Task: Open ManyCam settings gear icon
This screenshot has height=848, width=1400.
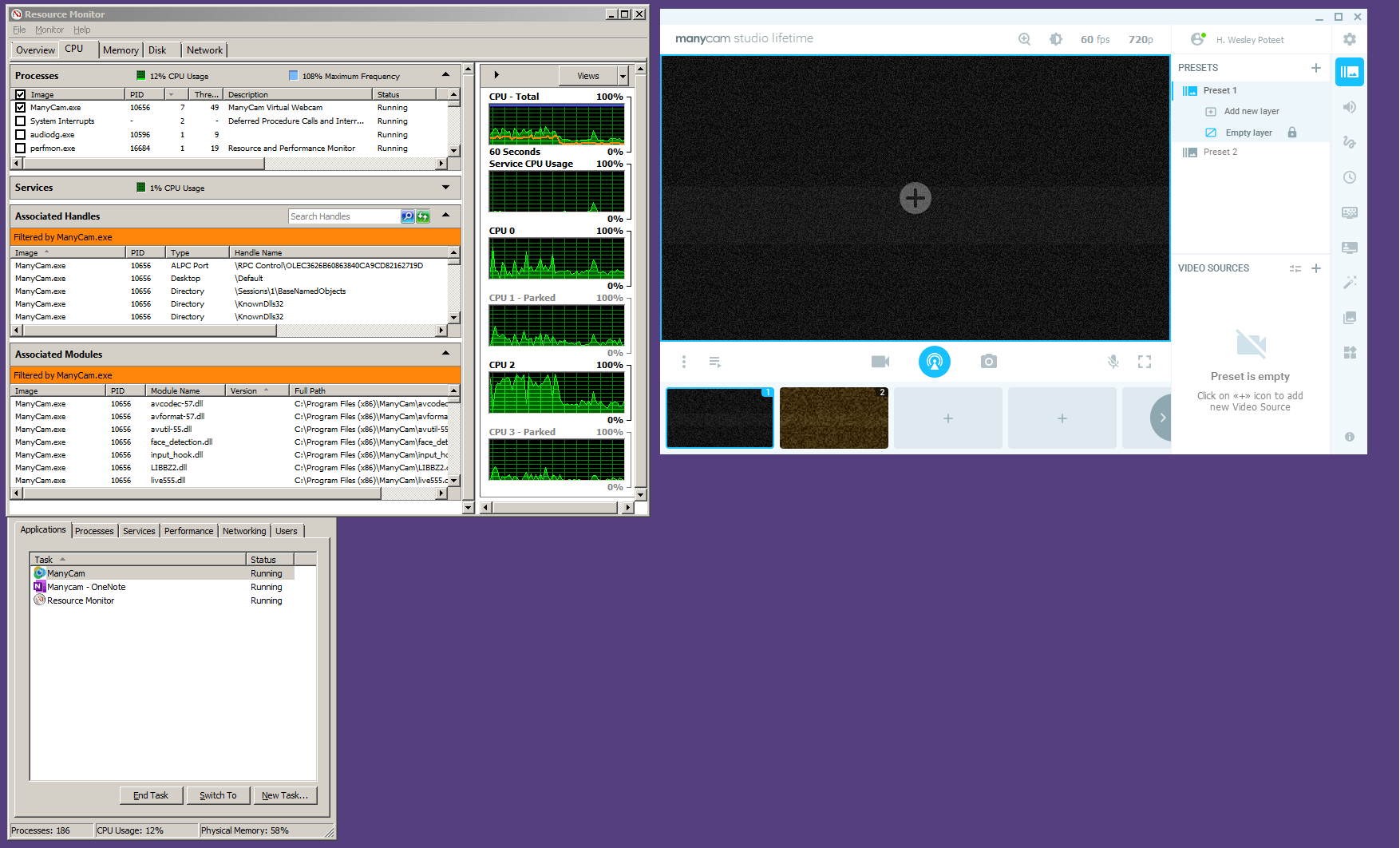Action: click(x=1350, y=39)
